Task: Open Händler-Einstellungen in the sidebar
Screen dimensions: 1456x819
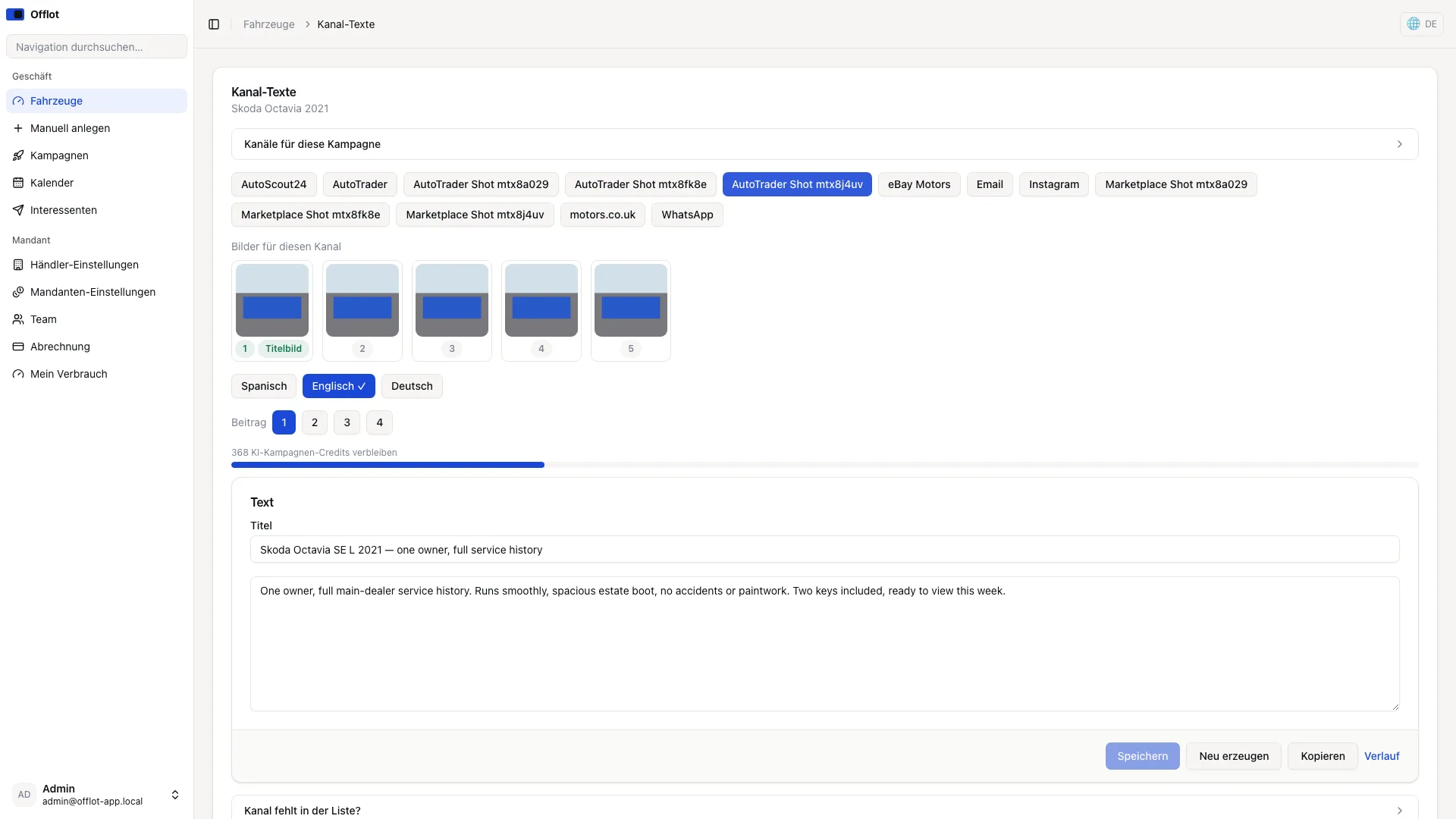Action: click(96, 265)
